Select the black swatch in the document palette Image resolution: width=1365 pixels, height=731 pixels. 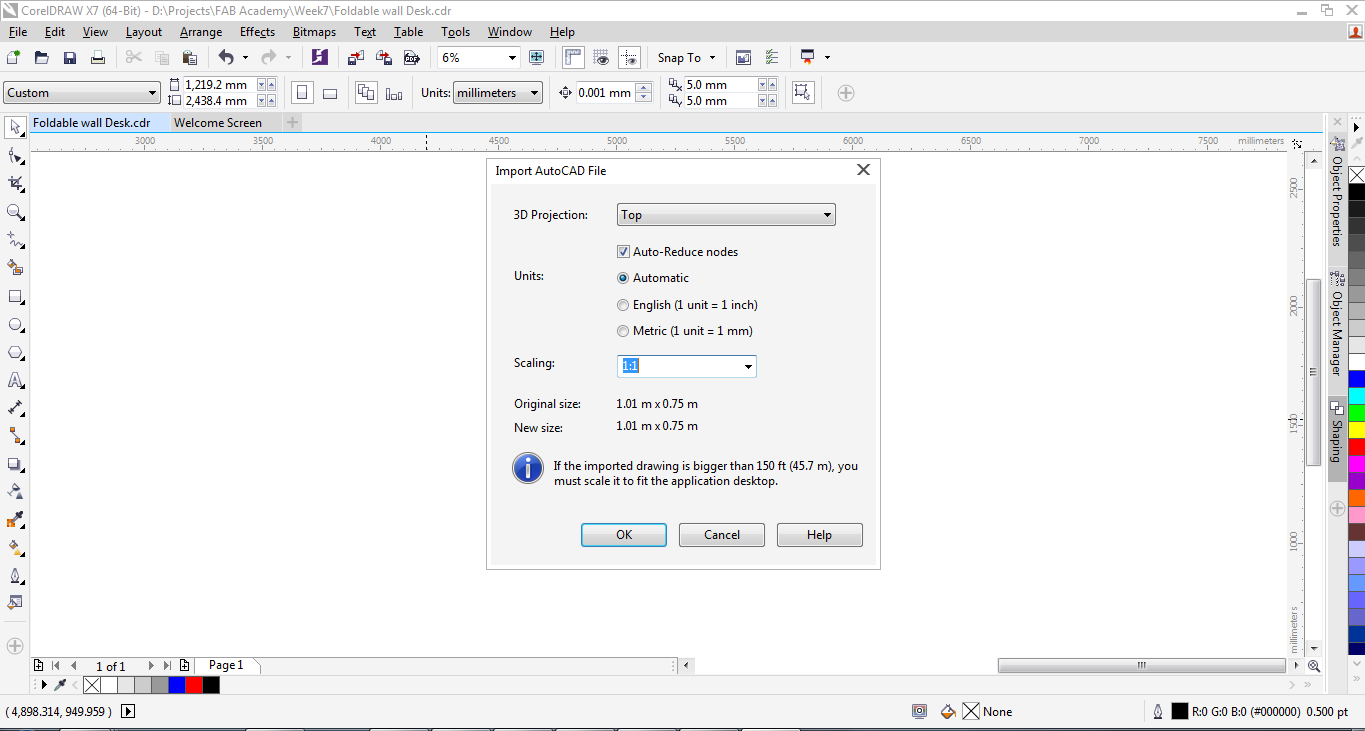[x=211, y=685]
